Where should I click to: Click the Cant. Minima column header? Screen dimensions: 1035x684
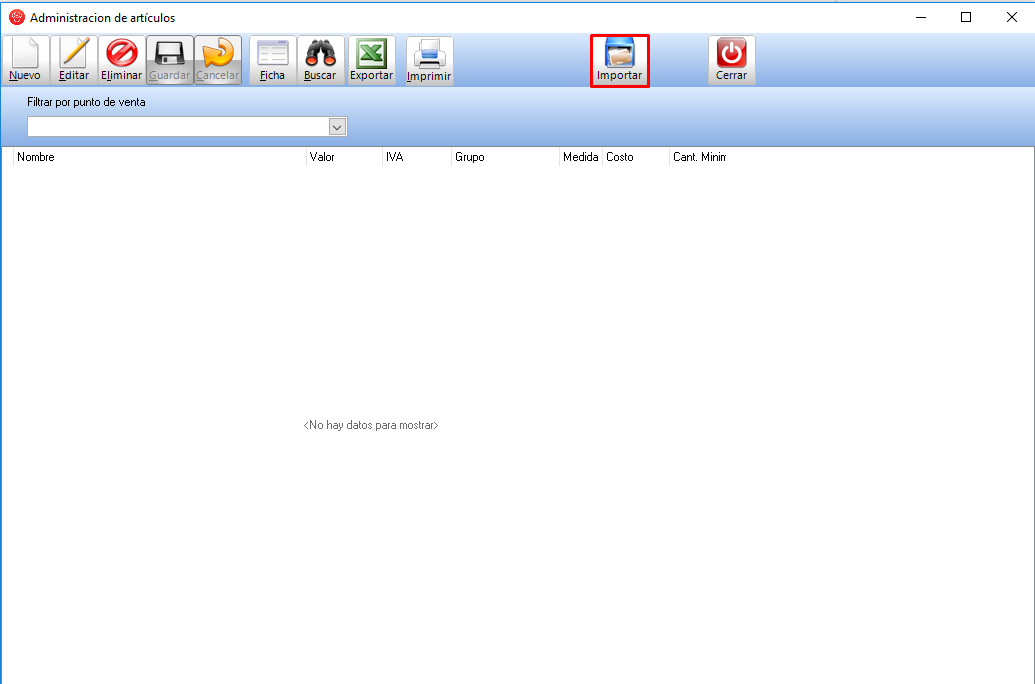tap(698, 157)
